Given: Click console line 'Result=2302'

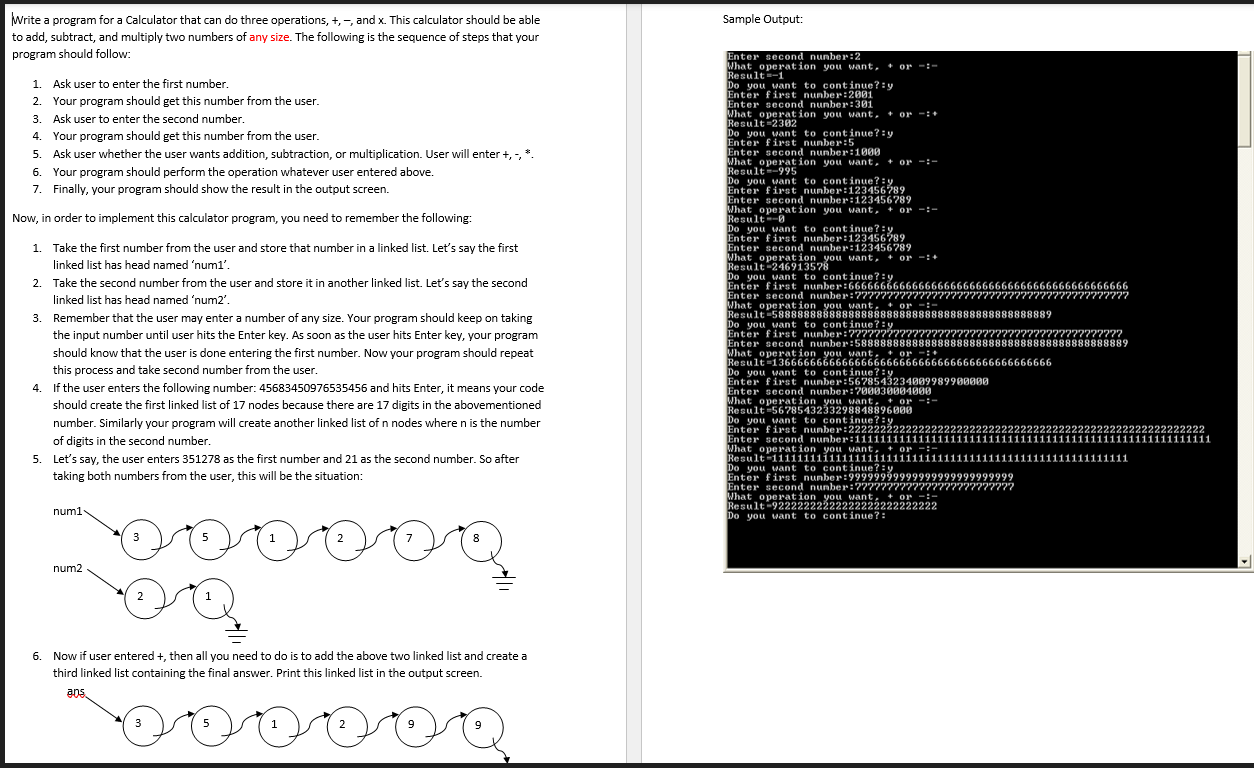Looking at the screenshot, I should pyautogui.click(x=762, y=123).
